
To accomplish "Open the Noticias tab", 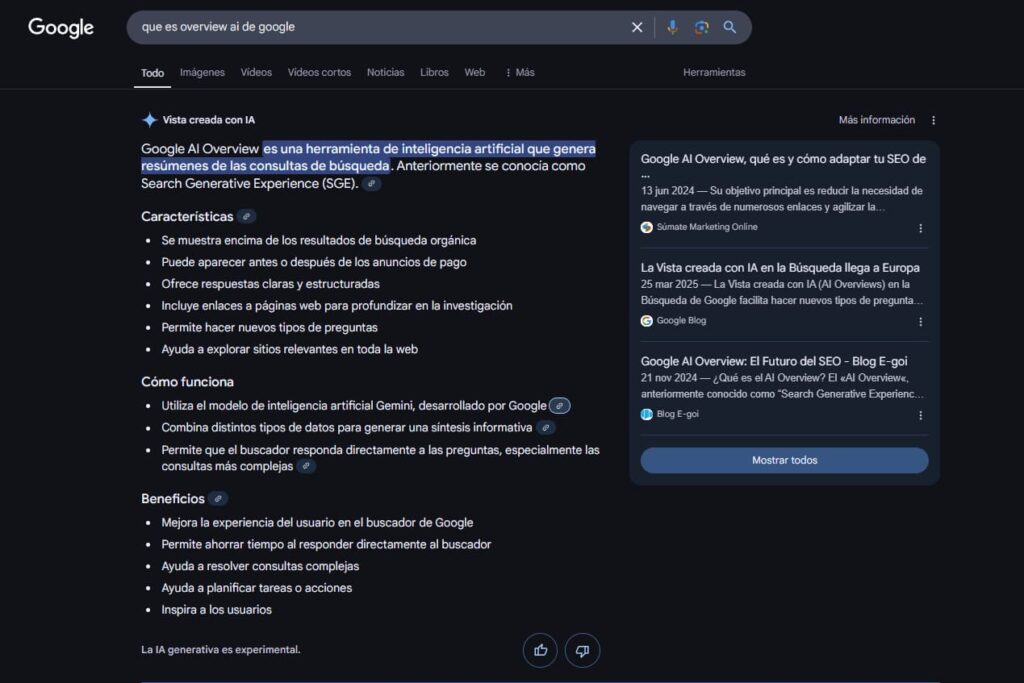I will pos(385,72).
